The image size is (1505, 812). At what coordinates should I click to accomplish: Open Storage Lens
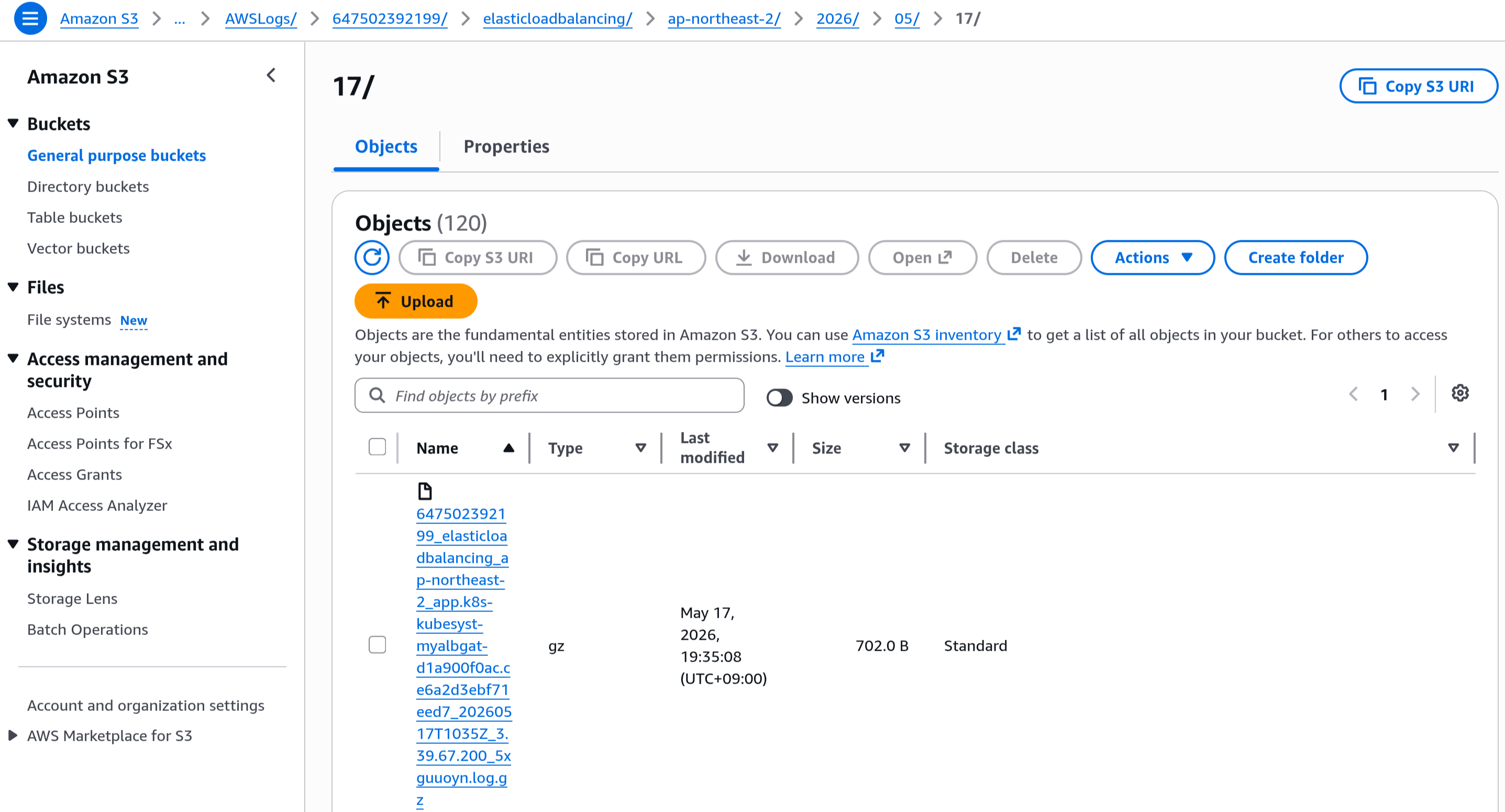72,599
